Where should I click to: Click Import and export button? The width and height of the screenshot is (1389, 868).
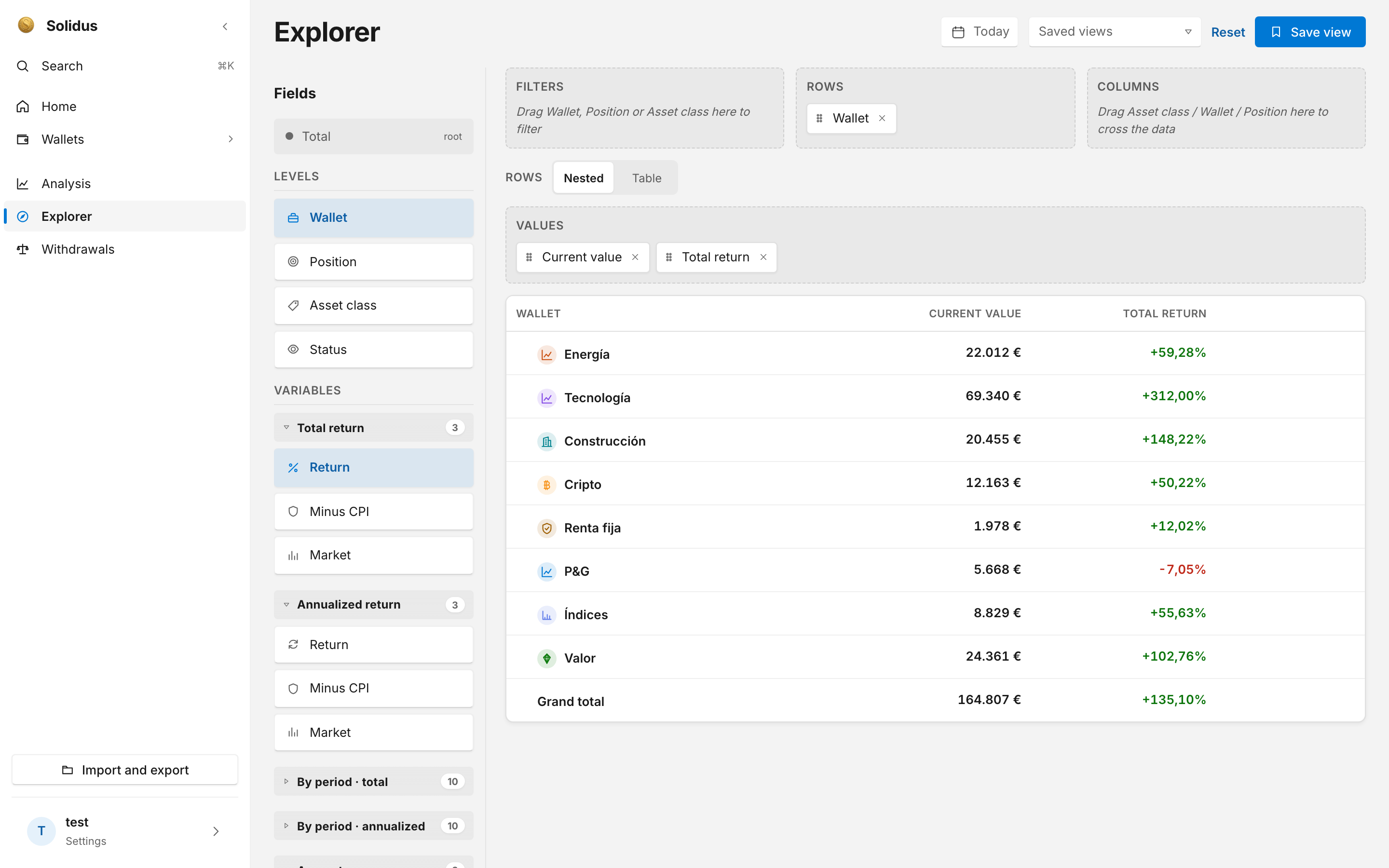pos(124,770)
